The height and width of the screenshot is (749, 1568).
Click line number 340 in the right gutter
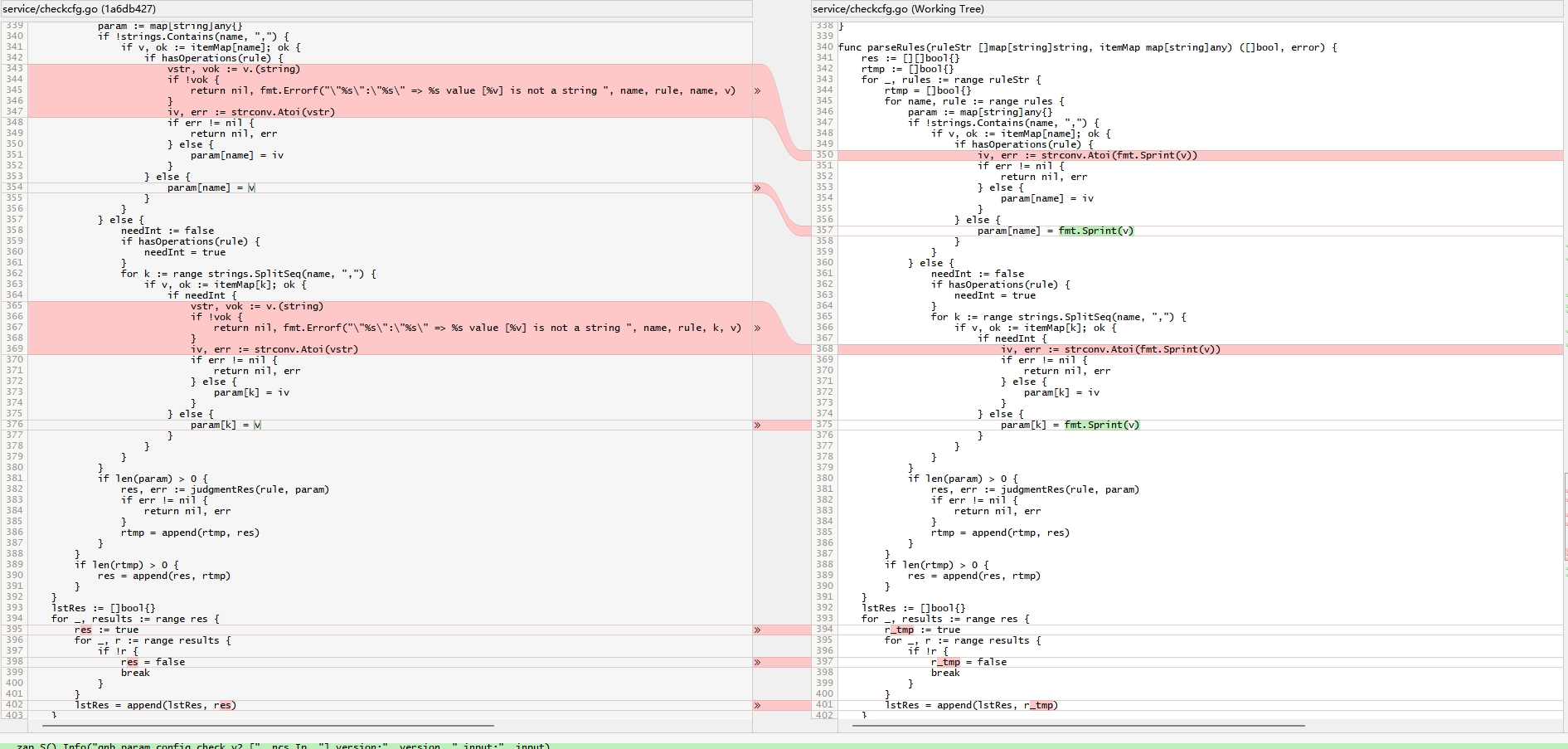coord(824,47)
